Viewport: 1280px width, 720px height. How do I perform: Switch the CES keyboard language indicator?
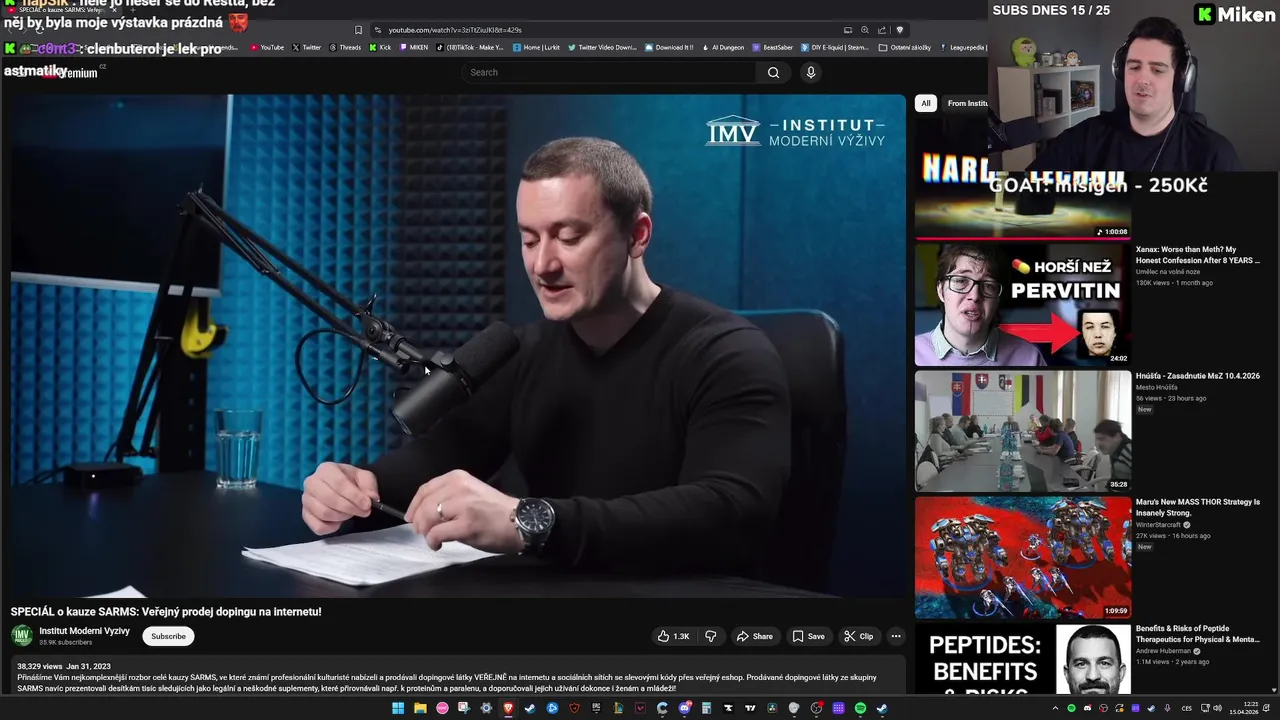tap(1187, 708)
